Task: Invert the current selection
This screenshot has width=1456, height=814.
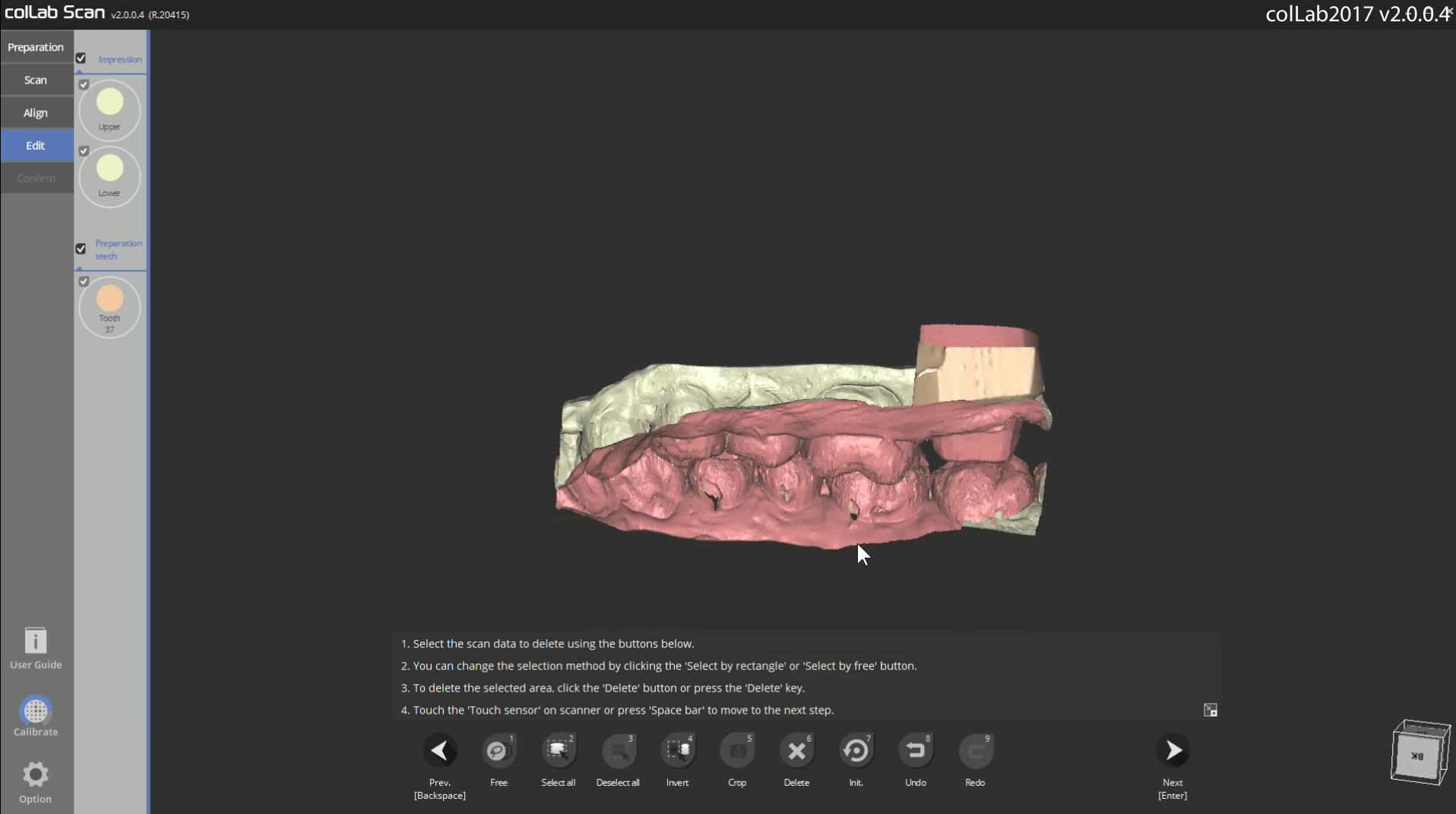Action: (677, 751)
